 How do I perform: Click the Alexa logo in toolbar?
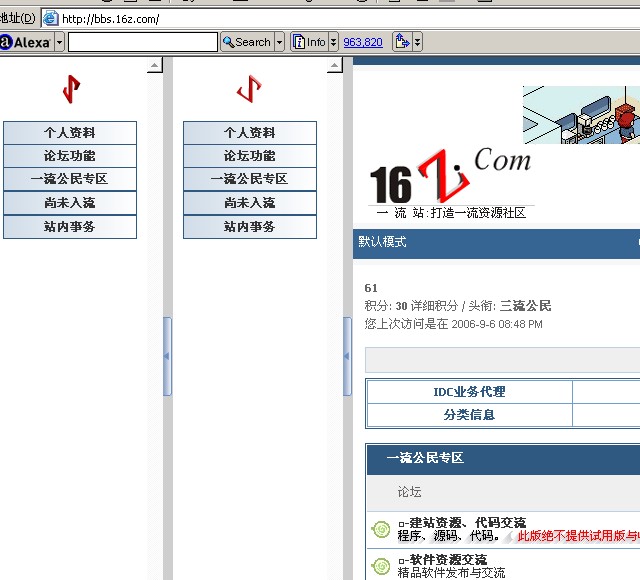[25, 42]
